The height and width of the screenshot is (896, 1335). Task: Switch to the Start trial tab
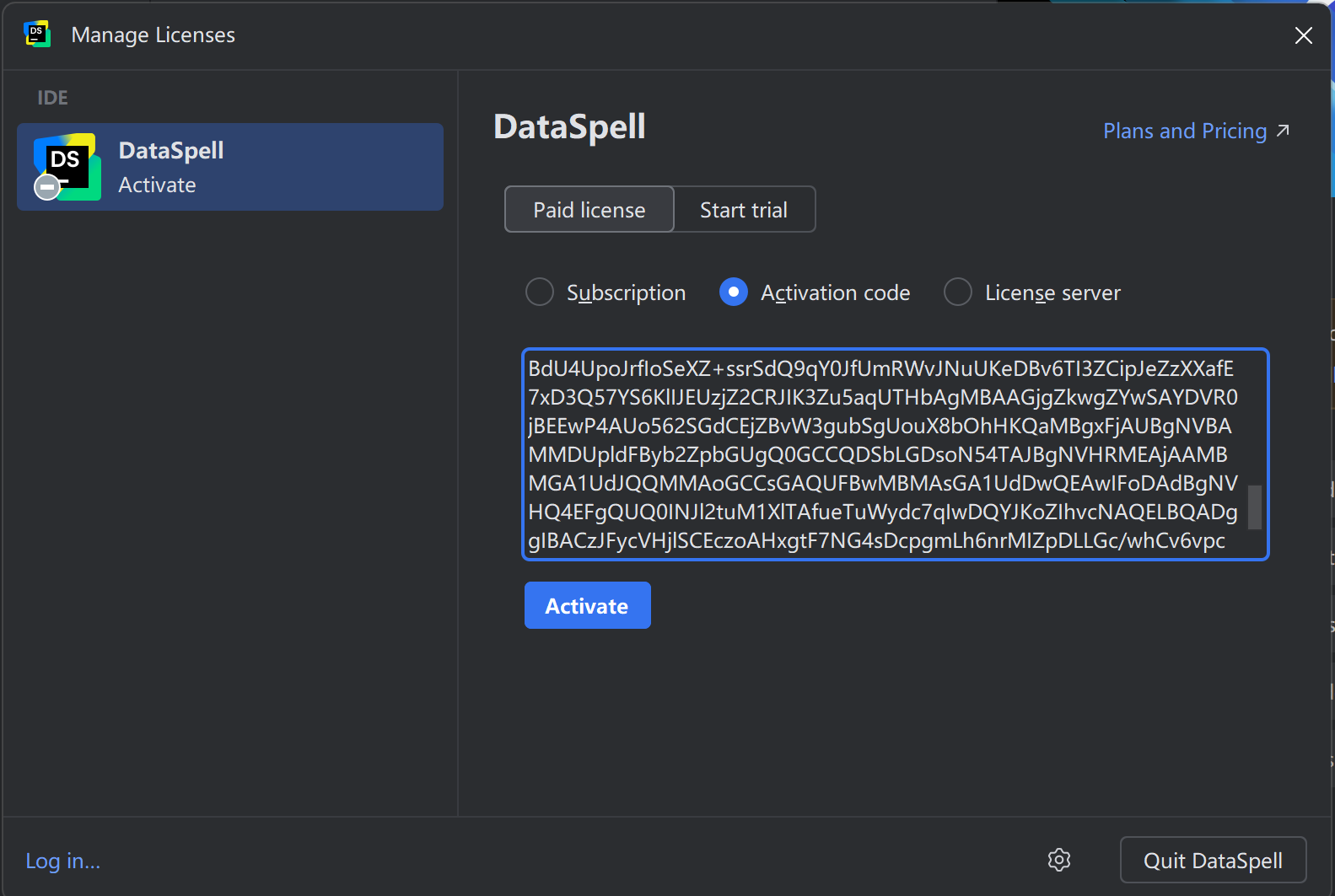[745, 209]
